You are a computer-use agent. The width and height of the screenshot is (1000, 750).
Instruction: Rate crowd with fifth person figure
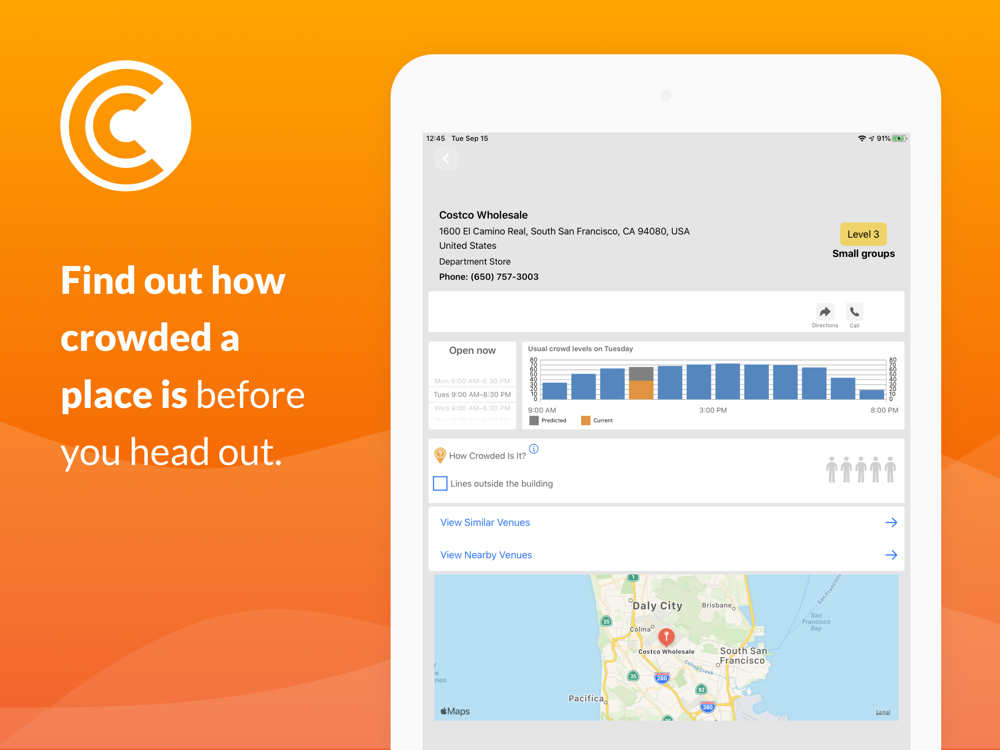890,470
